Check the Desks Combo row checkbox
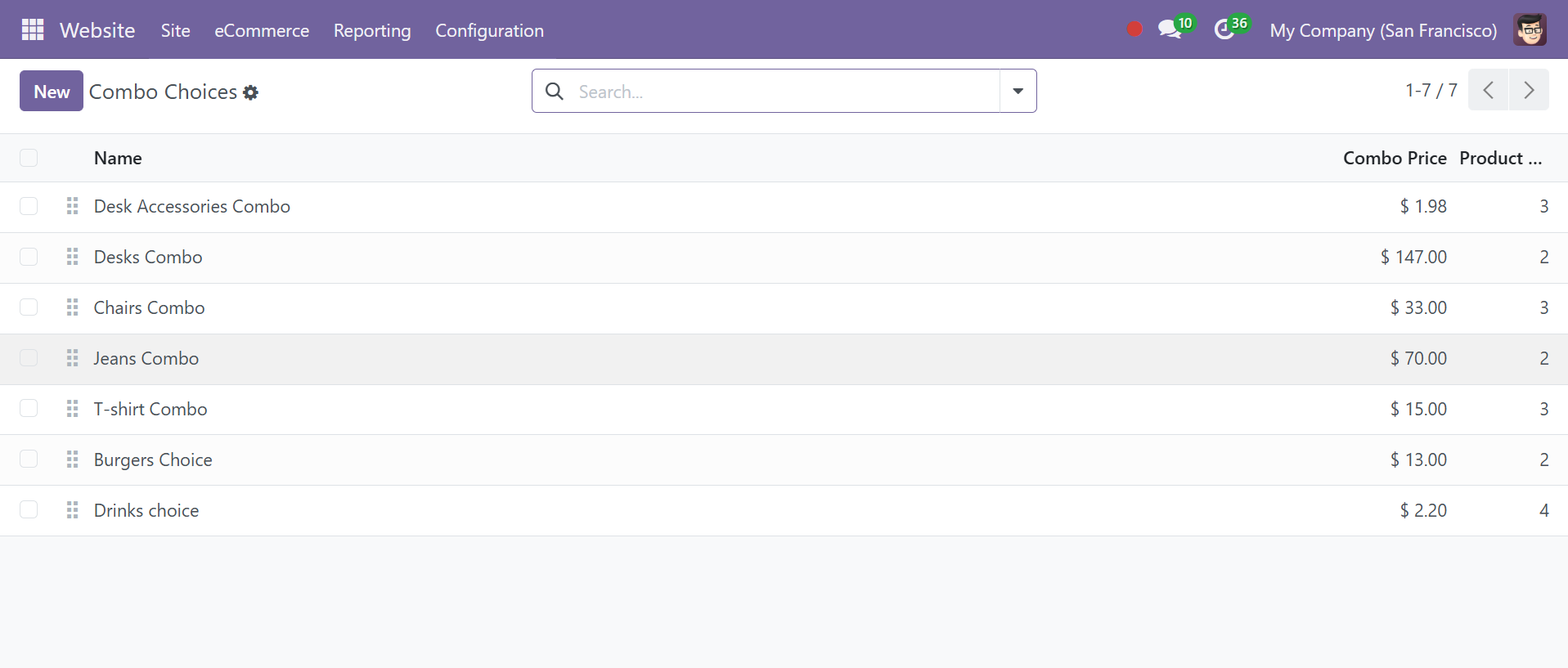1568x668 pixels. [29, 257]
